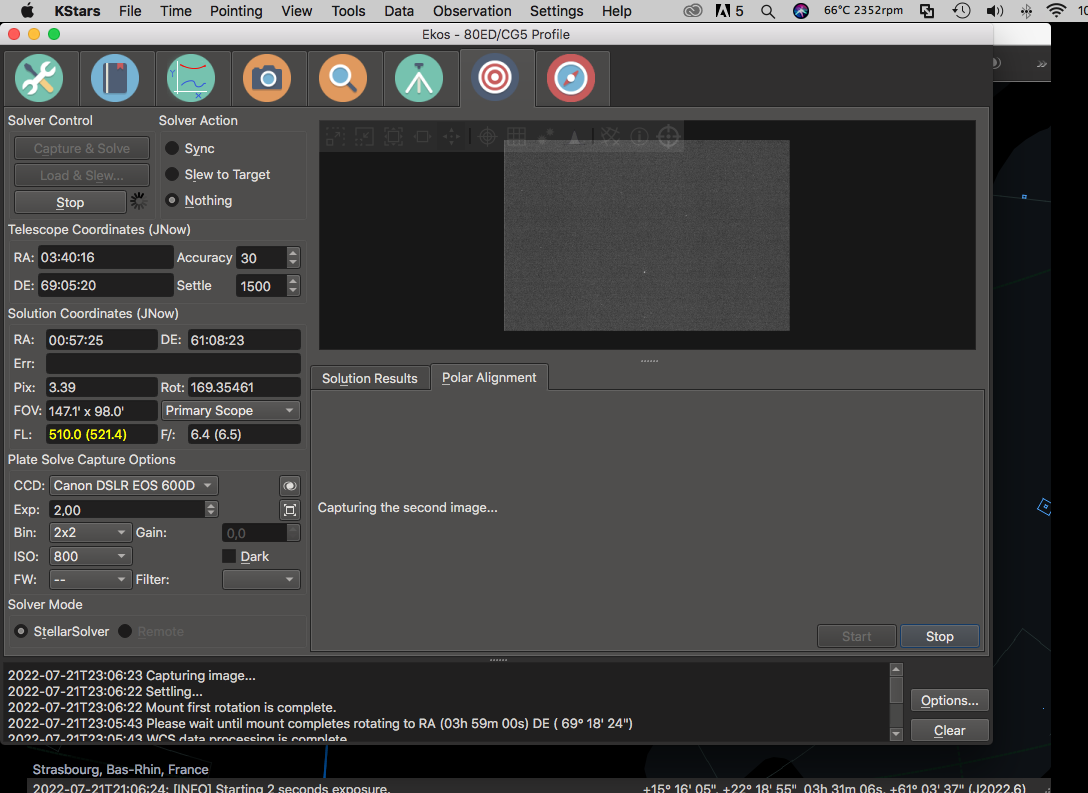
Task: Click the zoom-to-fit icon in image toolbar
Action: click(393, 137)
